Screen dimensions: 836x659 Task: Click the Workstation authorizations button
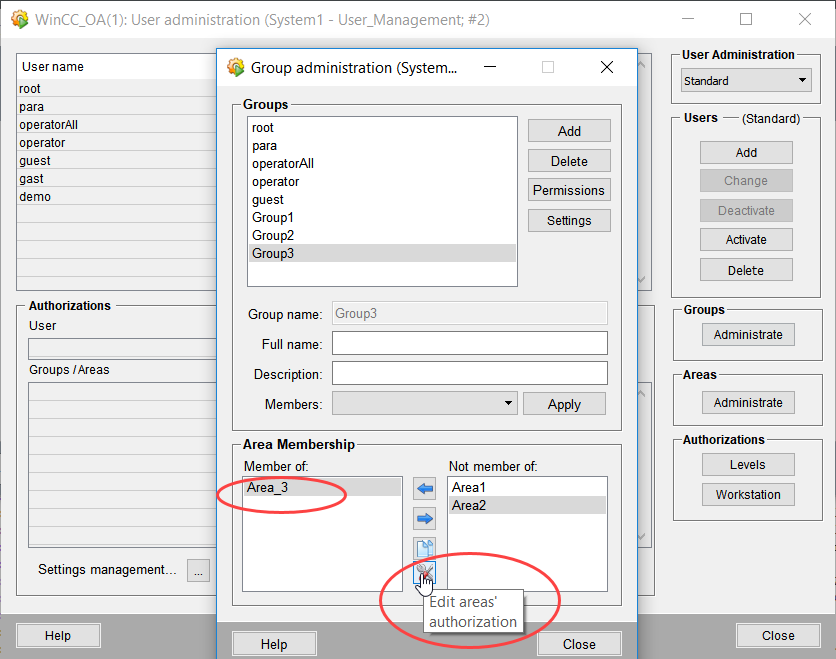747,495
